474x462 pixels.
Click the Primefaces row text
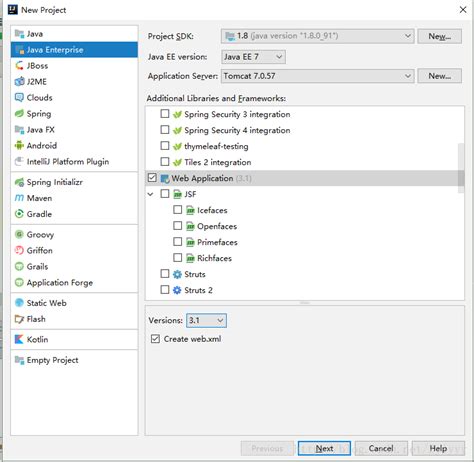point(217,242)
